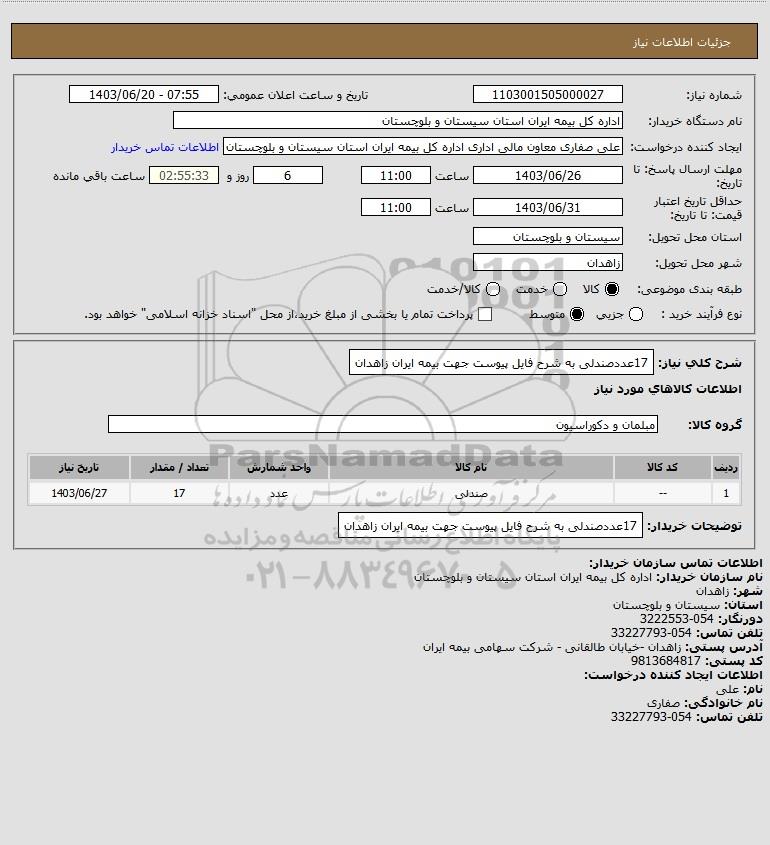Image resolution: width=770 pixels, height=845 pixels.
Task: Click the واحد شمارش column header
Action: tap(279, 467)
